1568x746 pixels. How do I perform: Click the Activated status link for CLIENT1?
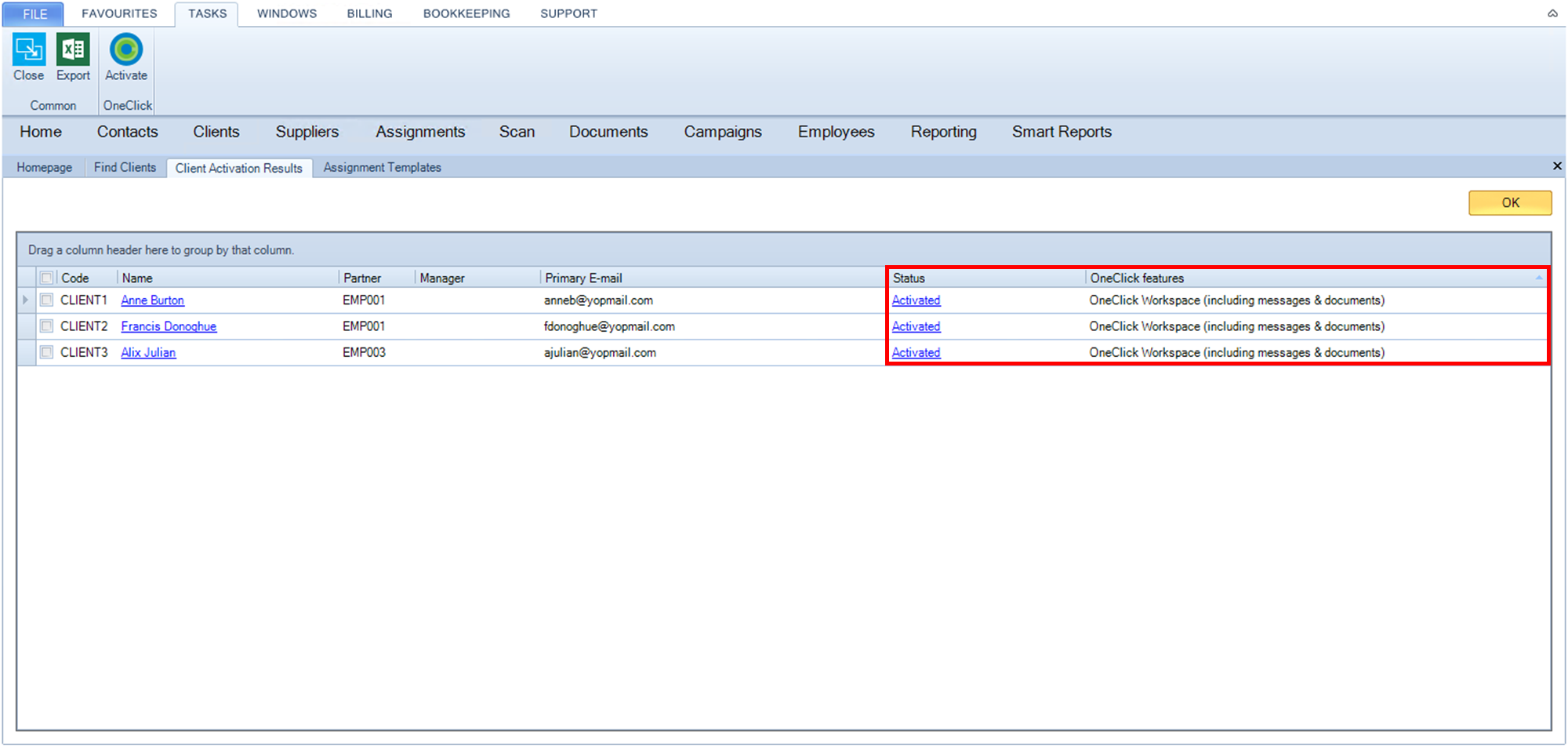pos(916,300)
